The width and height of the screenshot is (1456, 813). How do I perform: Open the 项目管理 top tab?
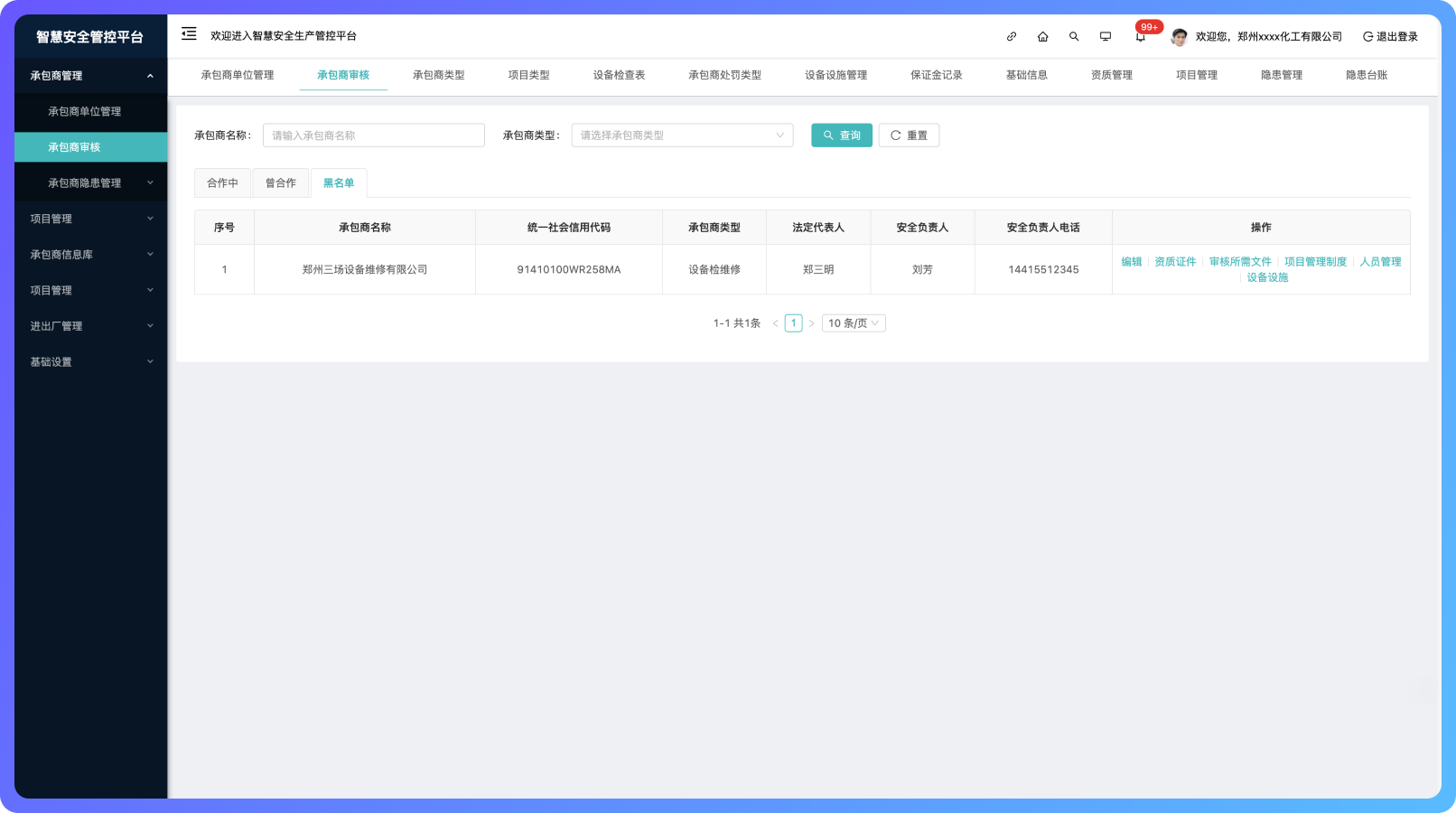[1197, 75]
